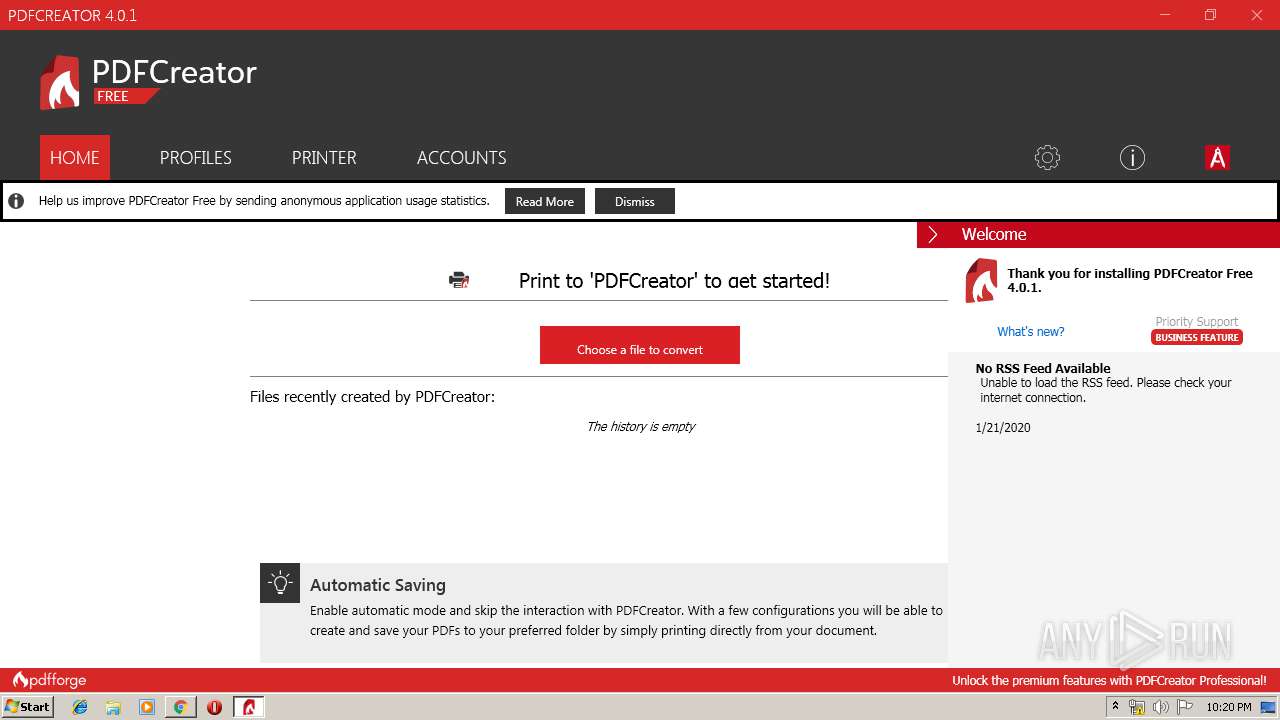1280x720 pixels.
Task: Open the PRINTER tab
Action: pyautogui.click(x=324, y=157)
